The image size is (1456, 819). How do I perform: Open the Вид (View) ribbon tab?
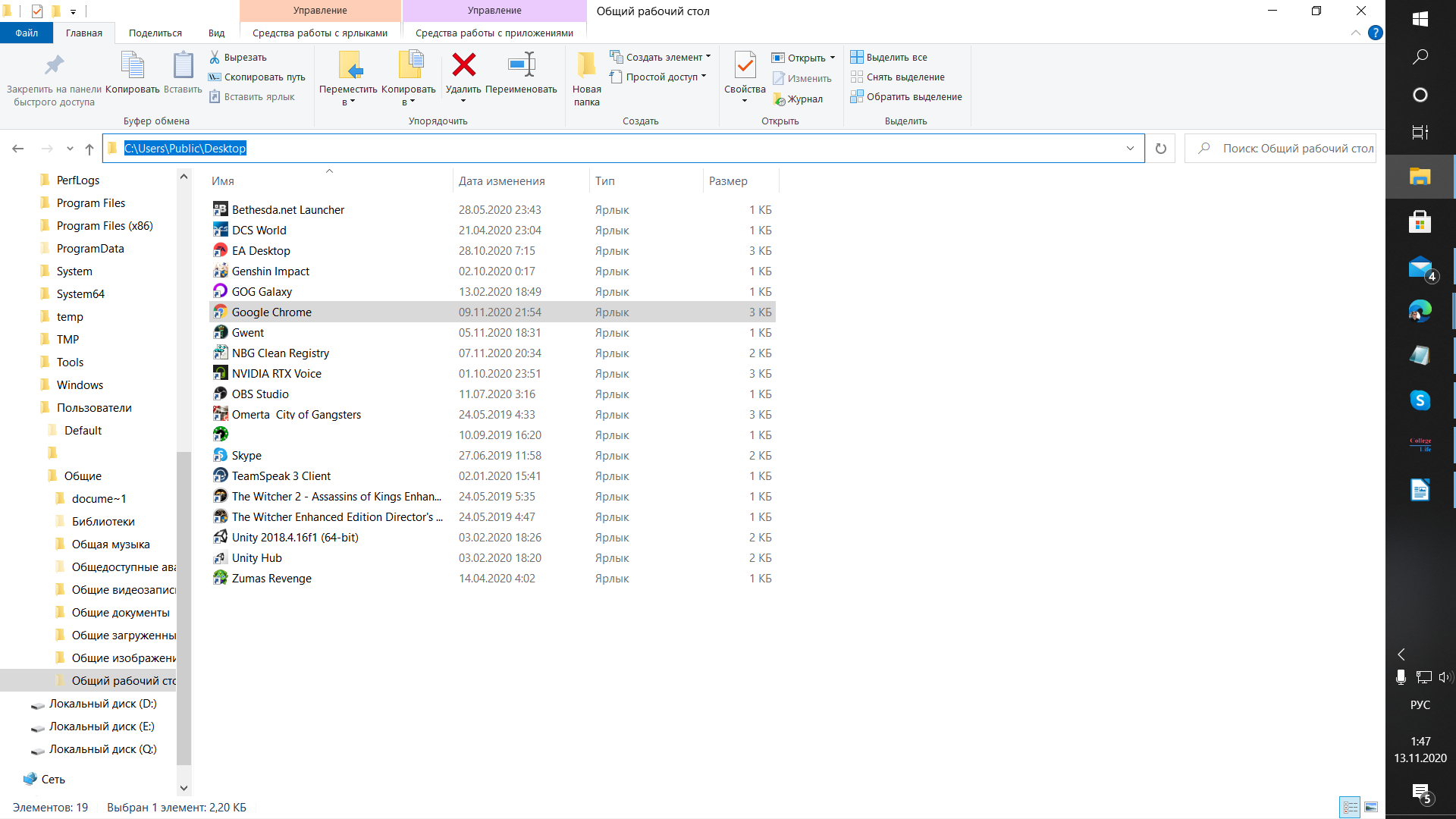point(216,33)
